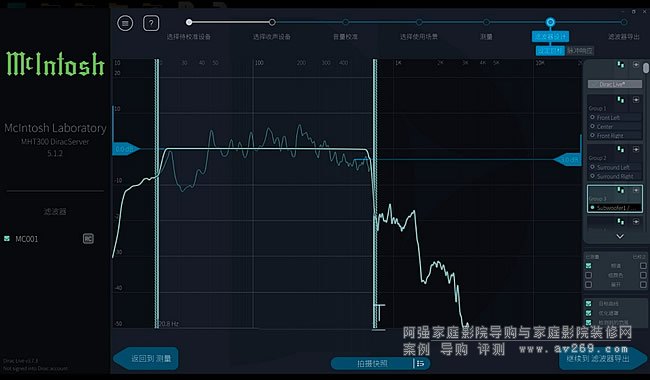
Task: Click the Group 1 load arrow icon
Action: click(x=636, y=100)
